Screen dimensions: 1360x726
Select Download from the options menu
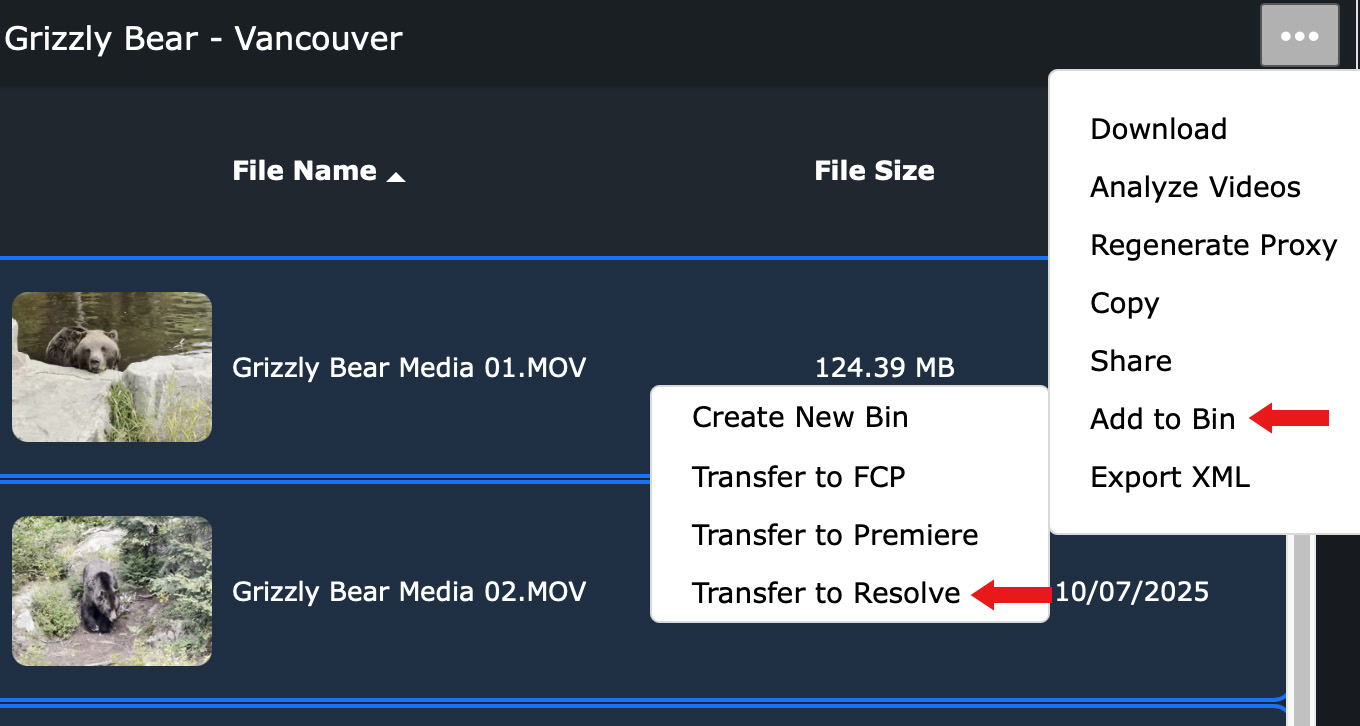[x=1158, y=129]
